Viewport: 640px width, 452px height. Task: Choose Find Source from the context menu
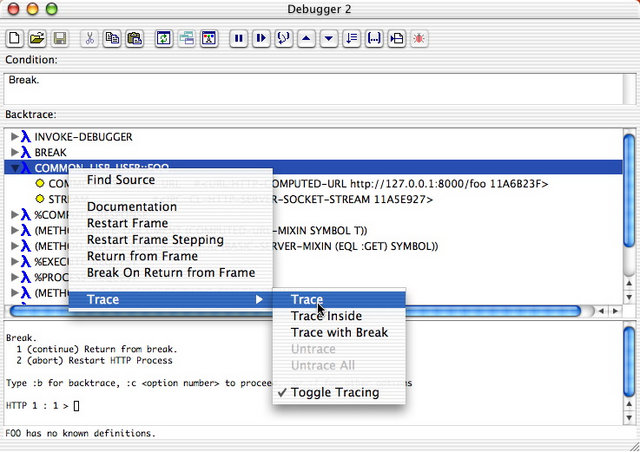(x=171, y=180)
